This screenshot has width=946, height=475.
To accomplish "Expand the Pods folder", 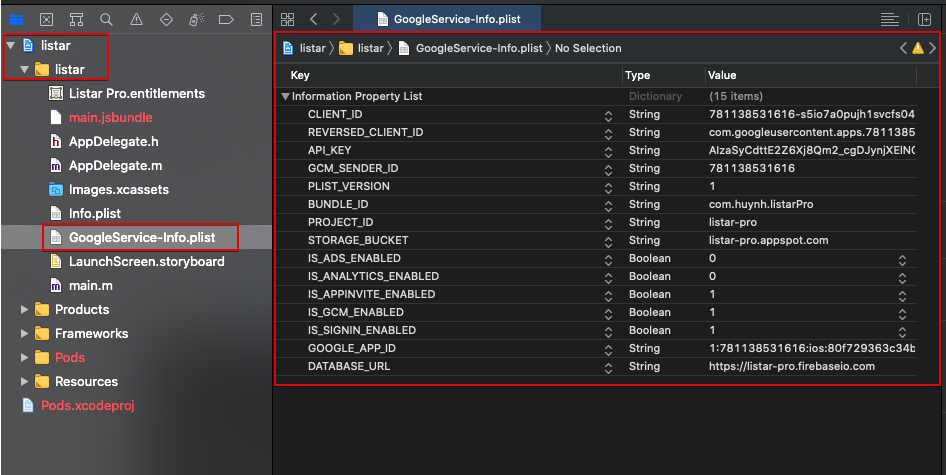I will coord(25,357).
